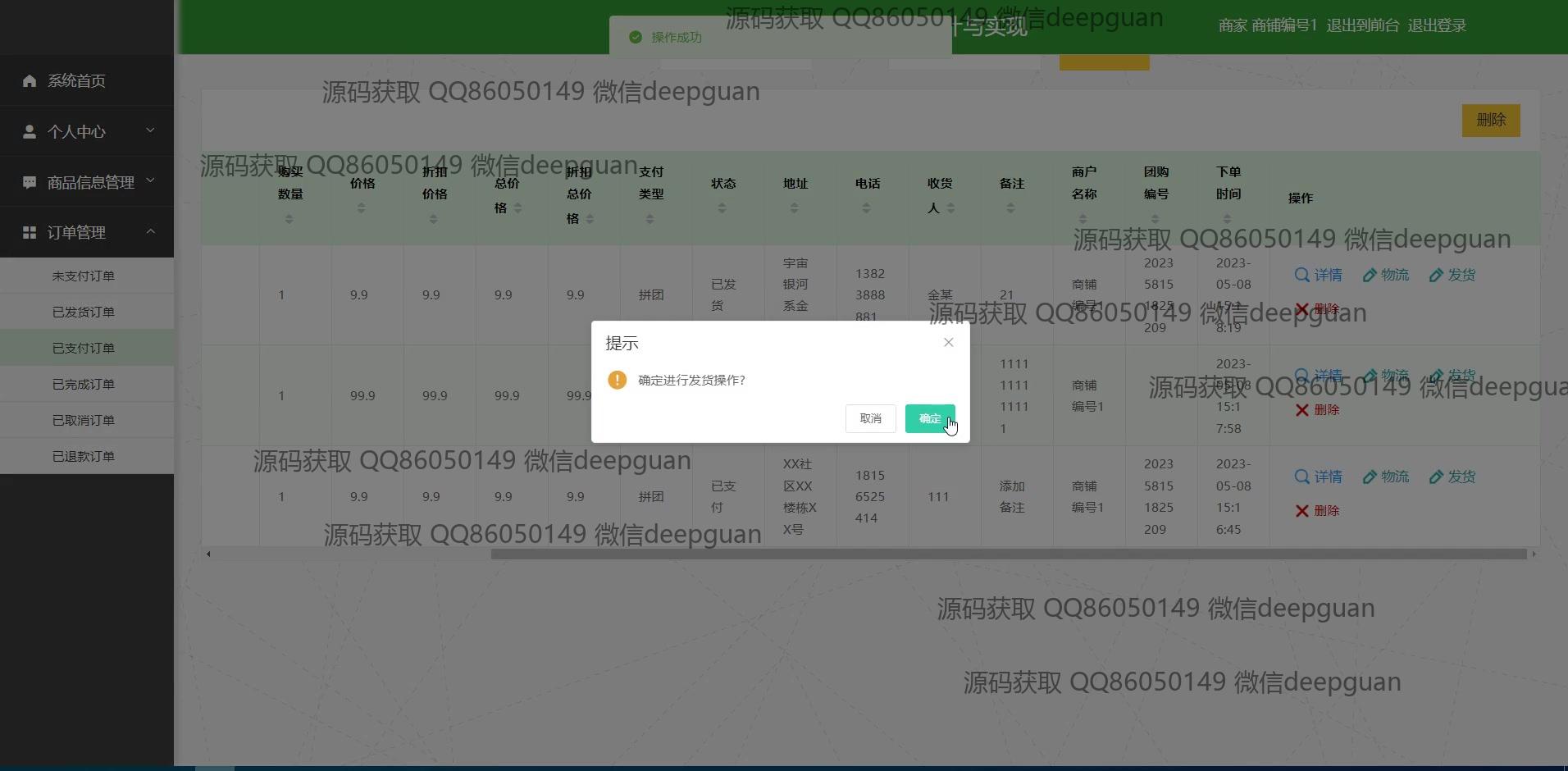The image size is (1568, 771).
Task: Select 已取消订单 in sidebar
Action: pyautogui.click(x=84, y=421)
